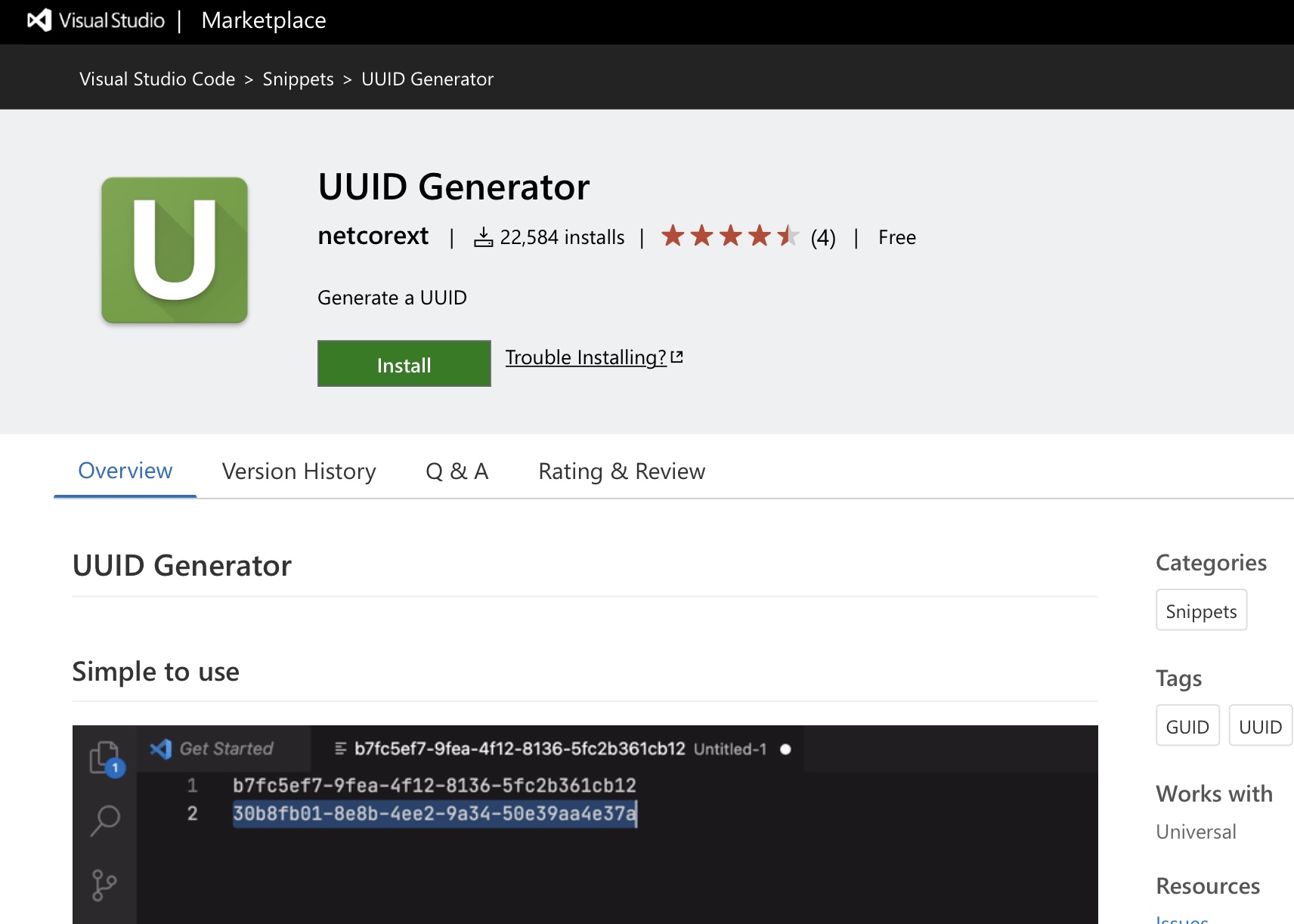Click the highlighted UUID 30b8fb01 on line 2

(435, 814)
